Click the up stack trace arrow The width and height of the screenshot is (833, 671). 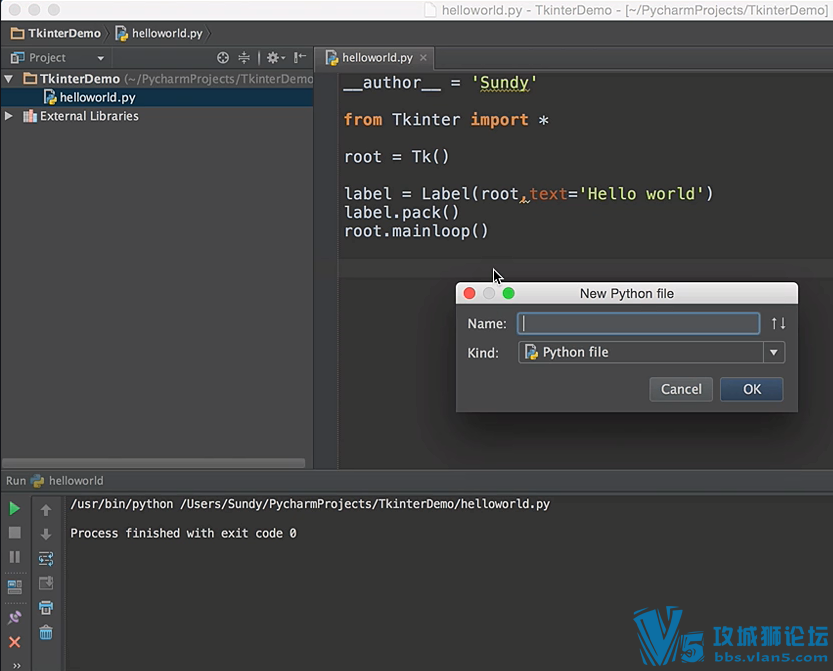pos(46,511)
